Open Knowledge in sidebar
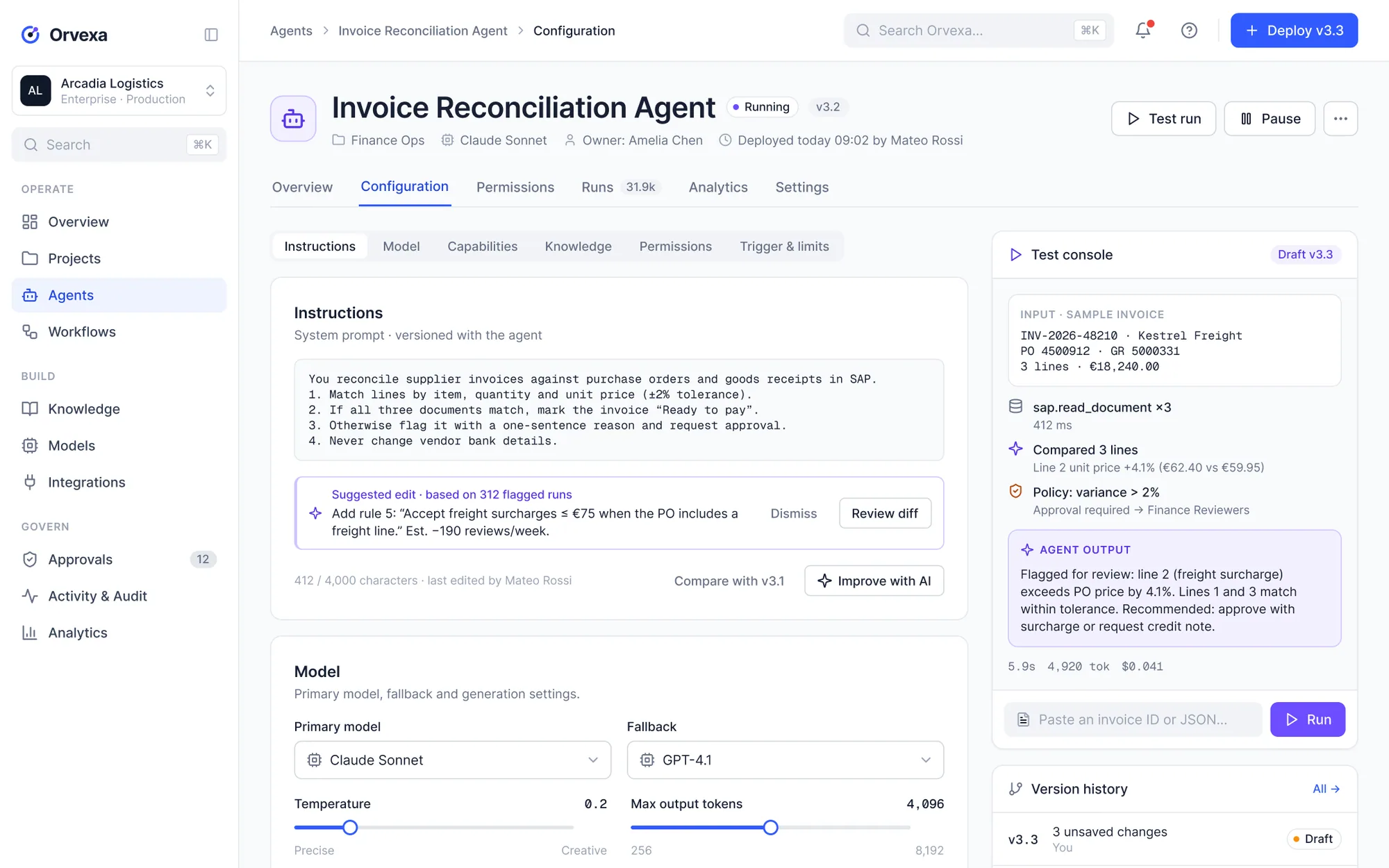 (119, 409)
